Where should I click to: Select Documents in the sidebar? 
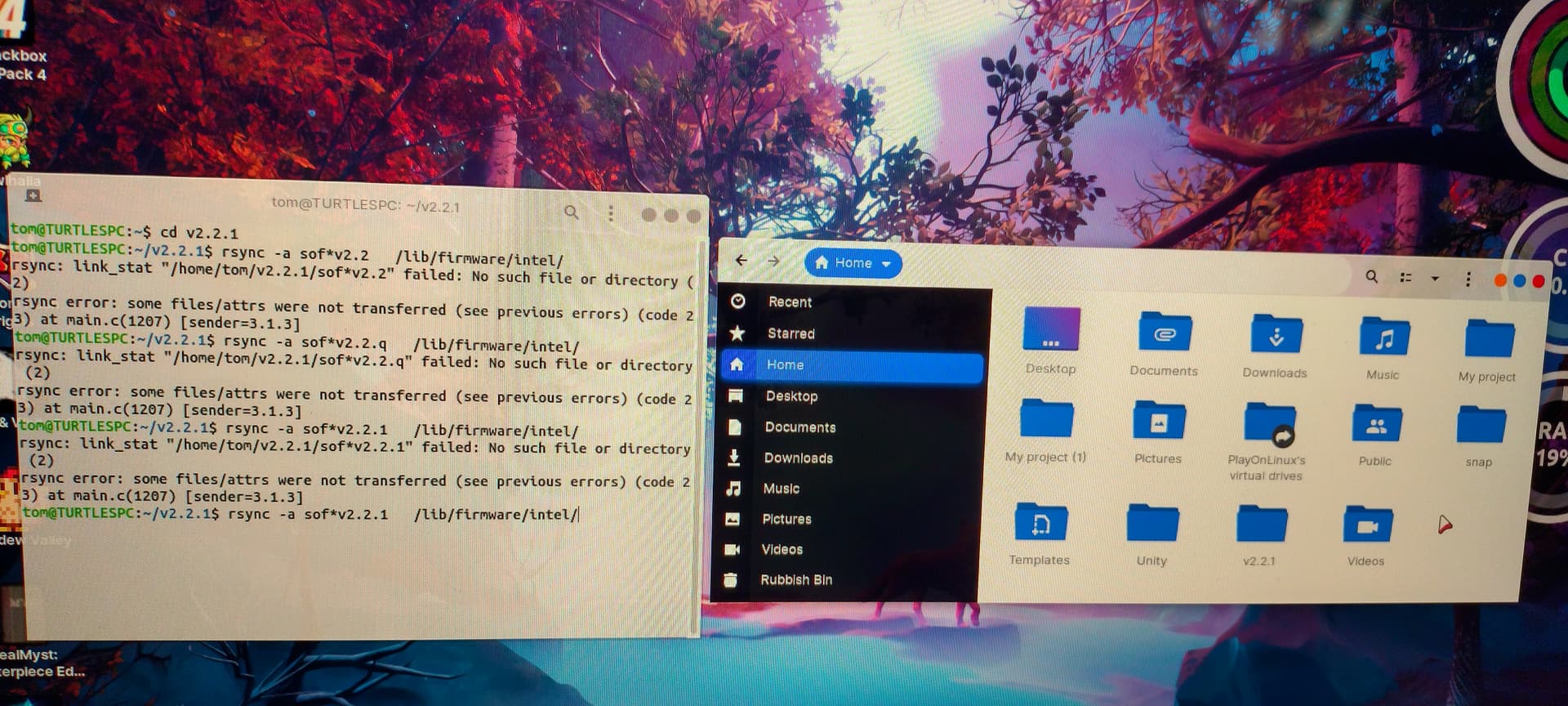[850, 427]
